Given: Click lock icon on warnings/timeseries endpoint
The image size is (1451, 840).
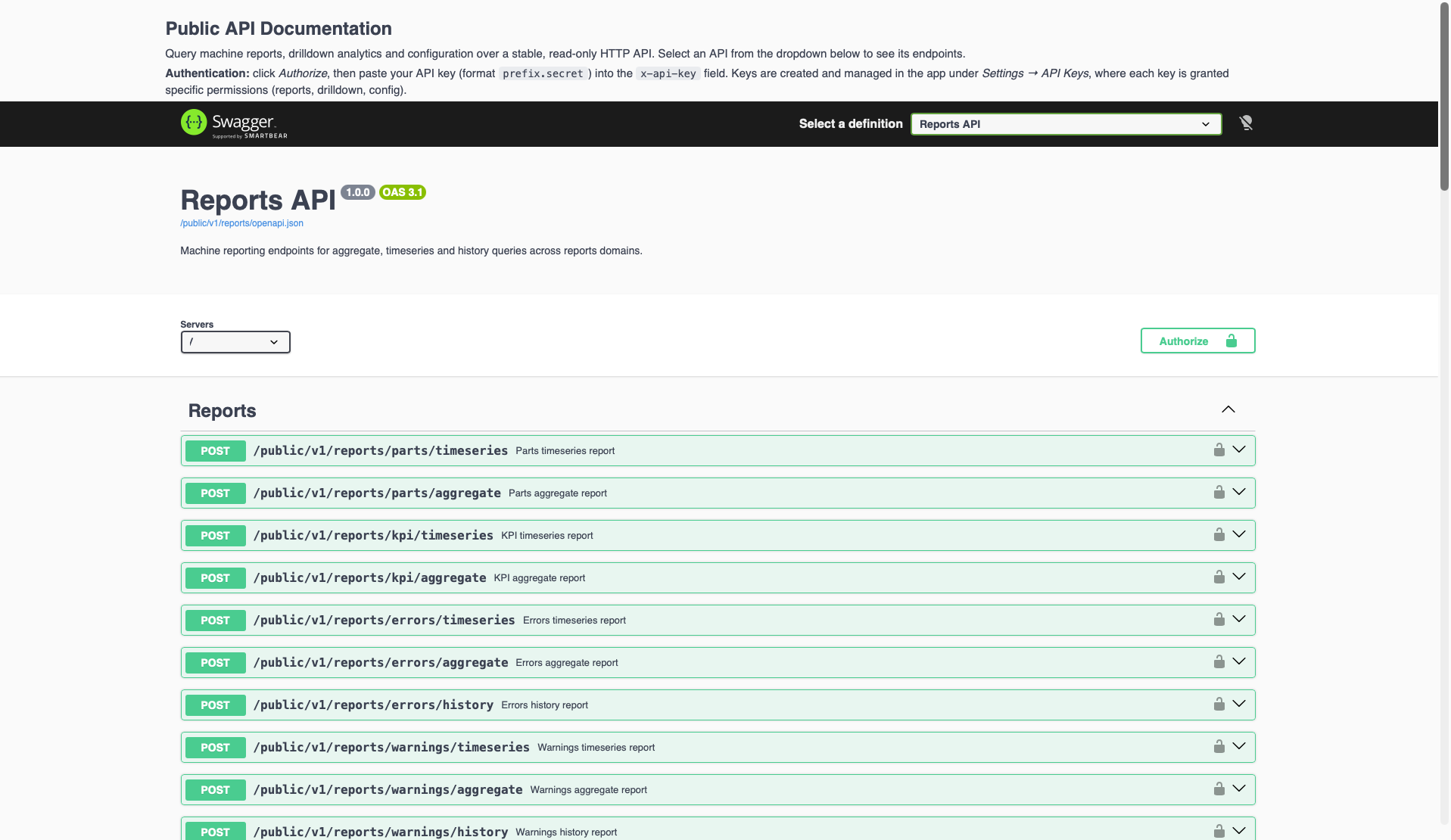Looking at the screenshot, I should tap(1219, 746).
